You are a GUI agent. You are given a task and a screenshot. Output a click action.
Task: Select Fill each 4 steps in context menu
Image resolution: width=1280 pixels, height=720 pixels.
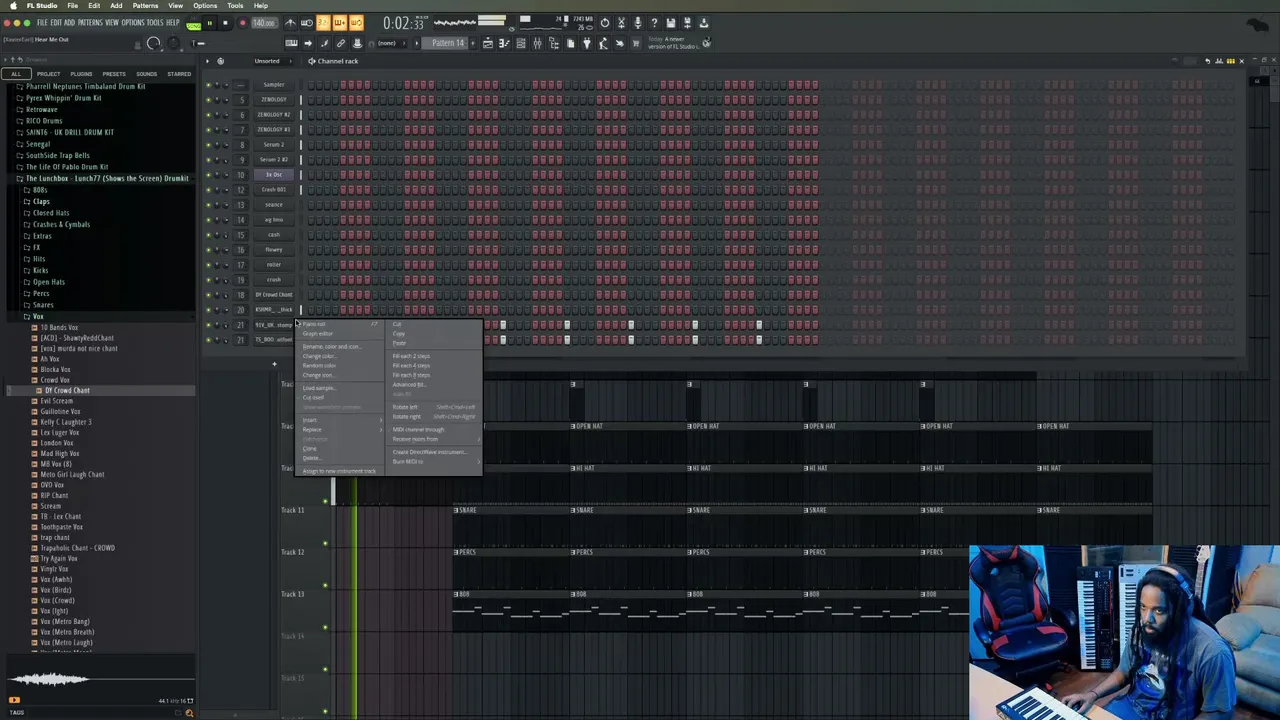(x=434, y=365)
